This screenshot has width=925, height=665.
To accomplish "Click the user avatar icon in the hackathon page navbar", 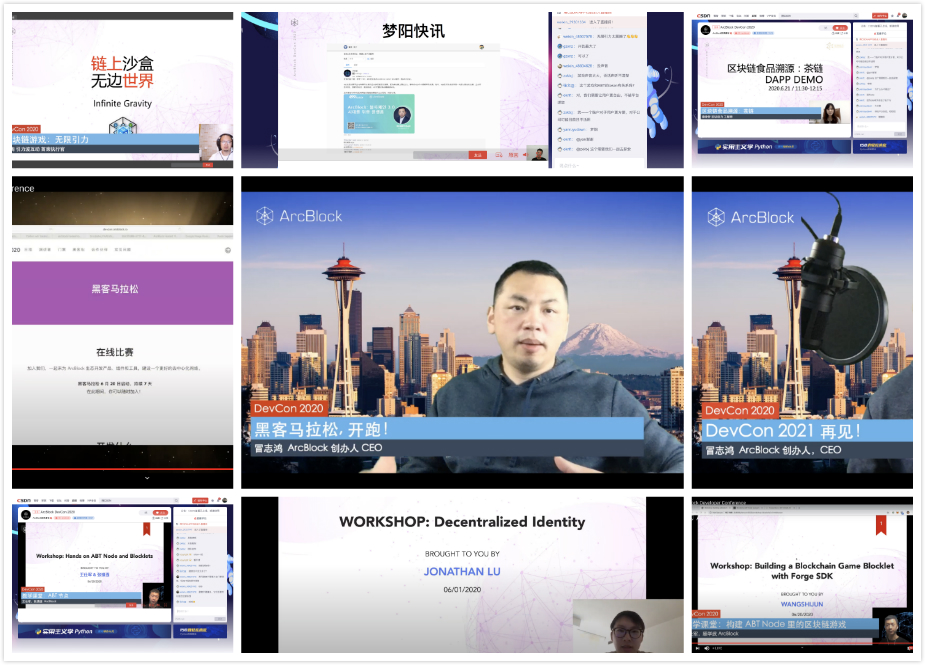I will click(x=227, y=250).
